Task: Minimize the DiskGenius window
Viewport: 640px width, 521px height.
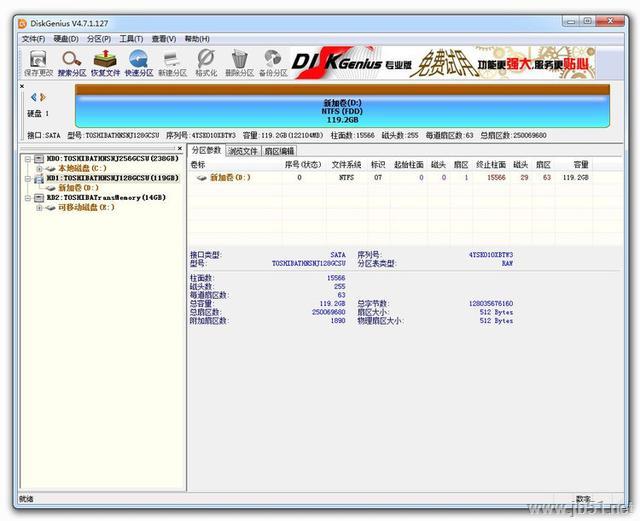Action: coord(571,21)
